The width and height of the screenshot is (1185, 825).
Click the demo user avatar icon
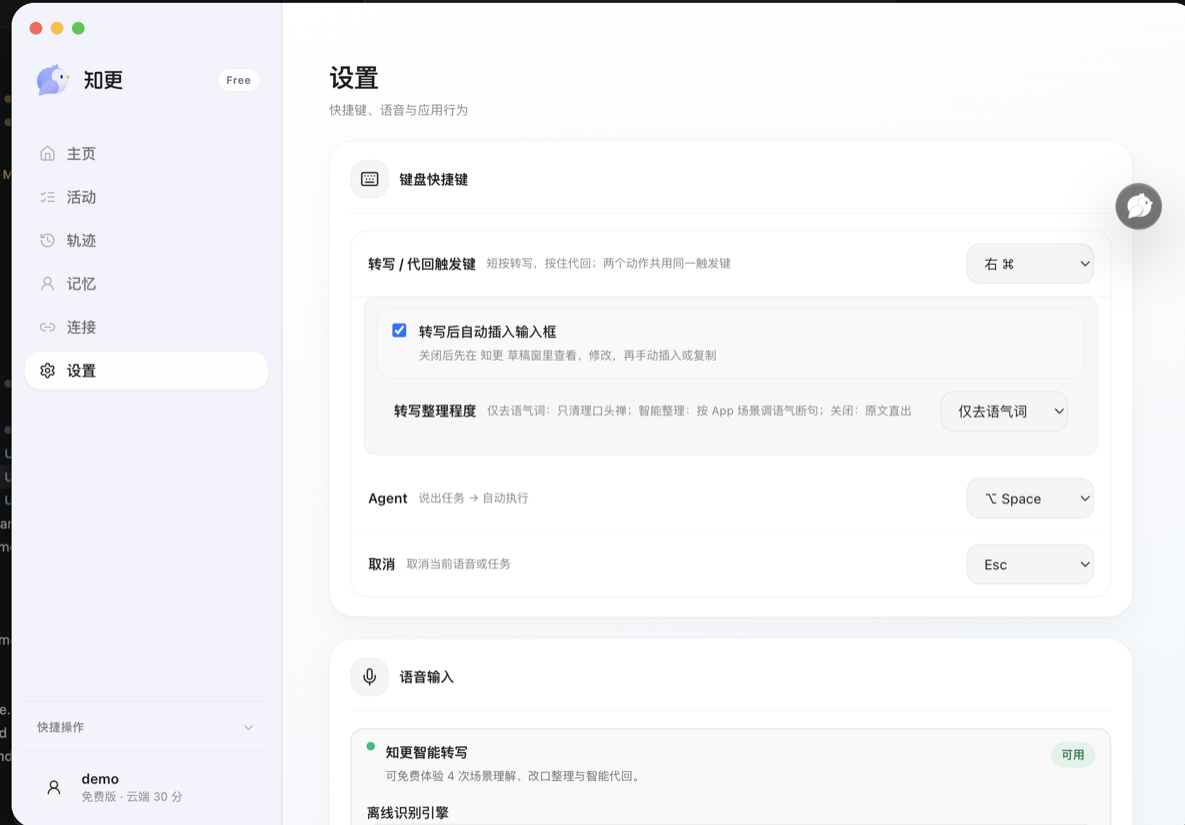pyautogui.click(x=54, y=787)
